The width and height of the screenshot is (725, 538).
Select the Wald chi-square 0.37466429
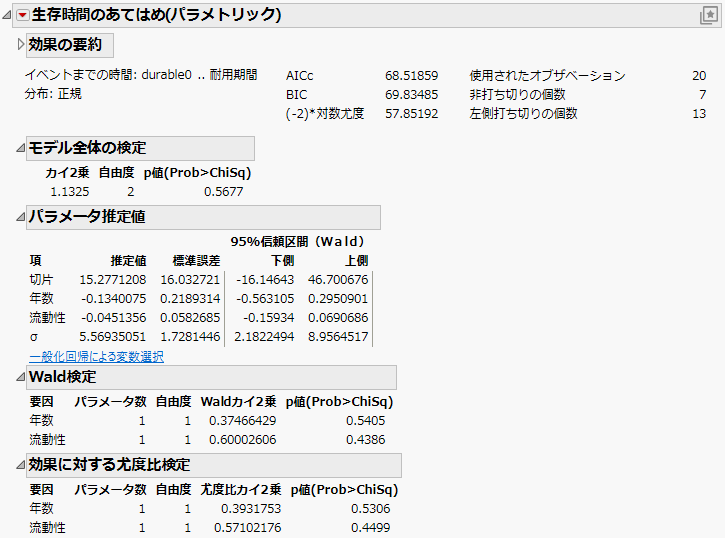click(x=242, y=421)
